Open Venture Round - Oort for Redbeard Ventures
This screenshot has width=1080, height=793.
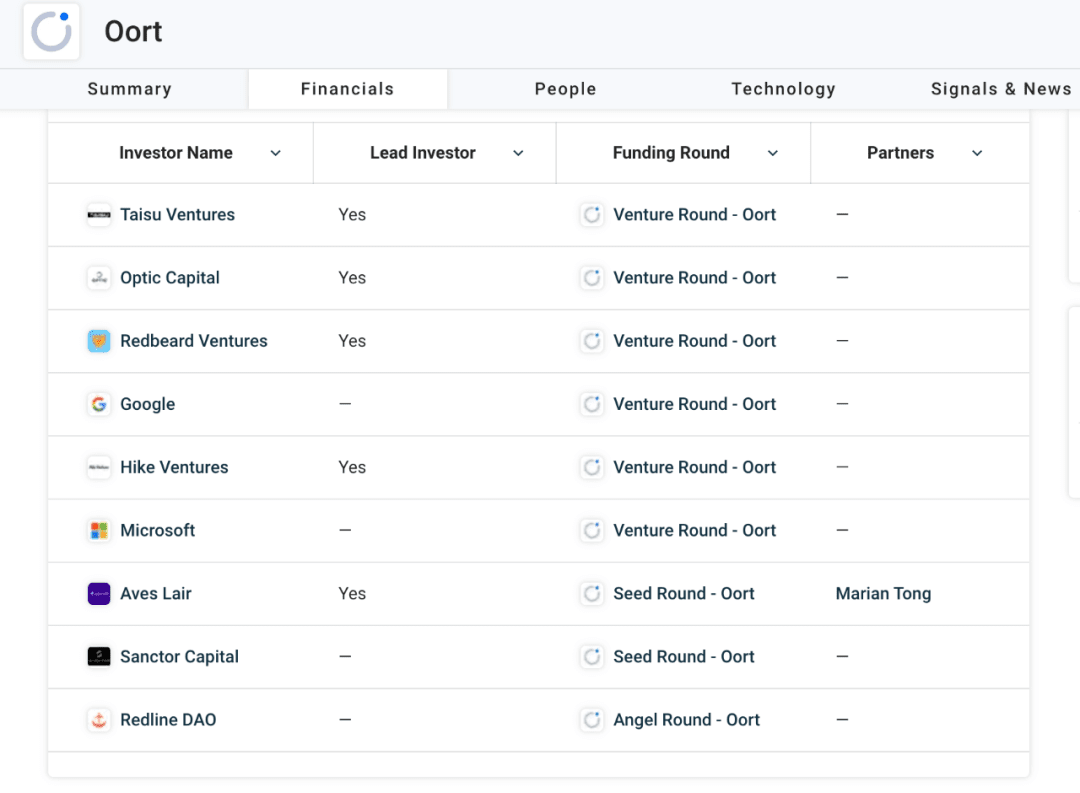click(x=695, y=341)
